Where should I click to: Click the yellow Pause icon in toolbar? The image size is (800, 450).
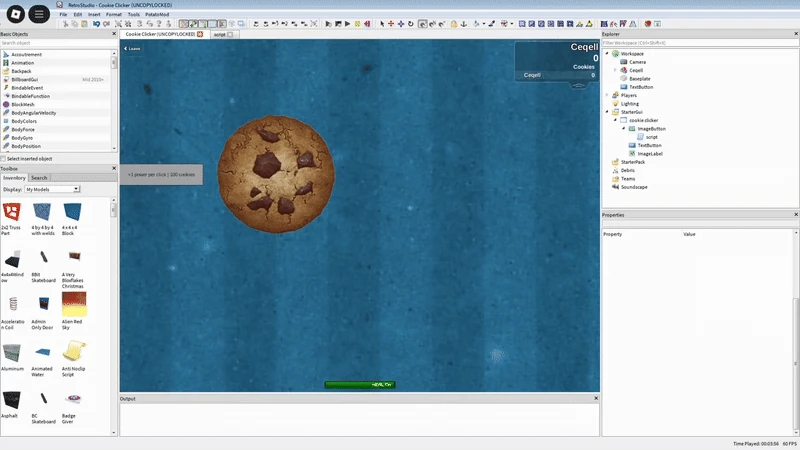click(x=357, y=24)
